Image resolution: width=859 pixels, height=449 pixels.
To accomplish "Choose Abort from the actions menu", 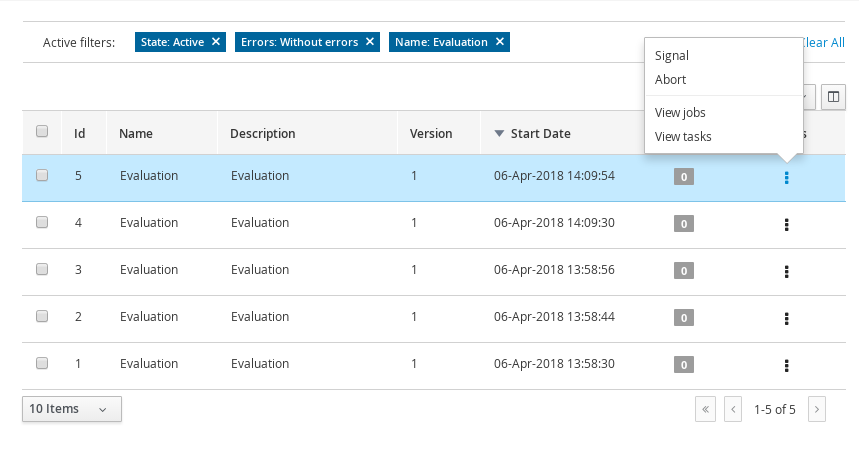I will click(x=670, y=80).
